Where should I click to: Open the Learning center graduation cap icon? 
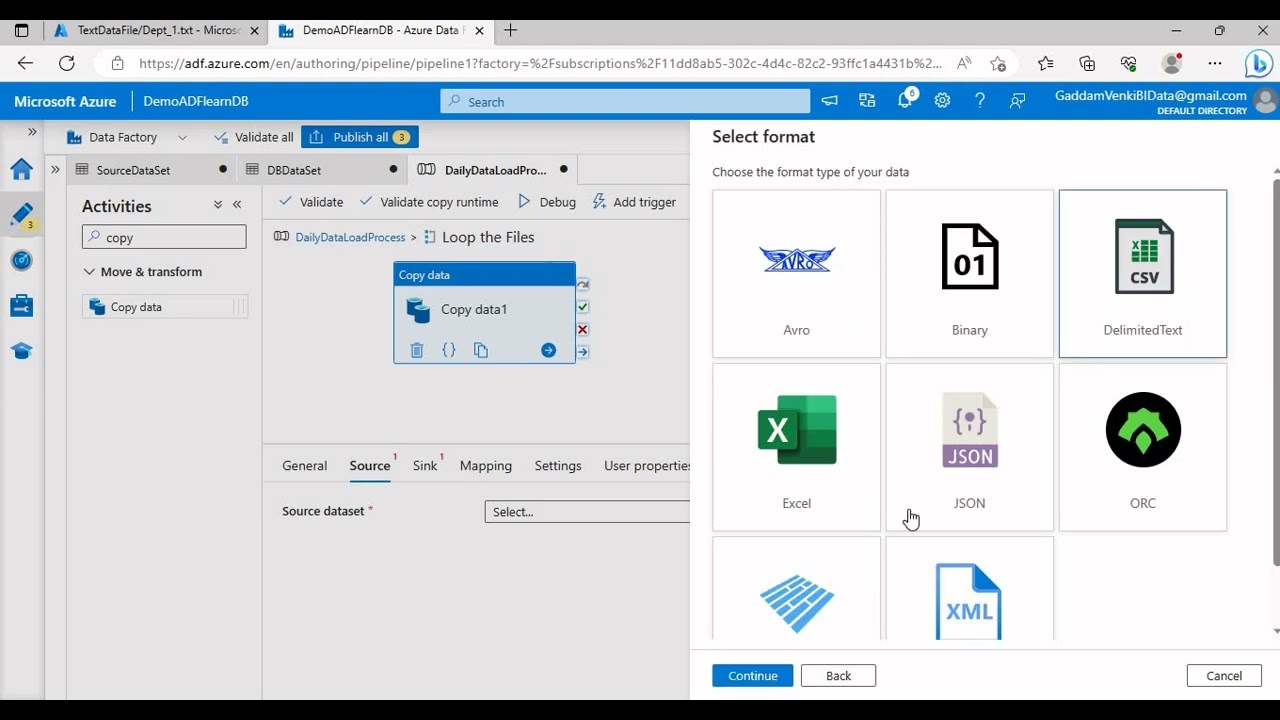[21, 351]
